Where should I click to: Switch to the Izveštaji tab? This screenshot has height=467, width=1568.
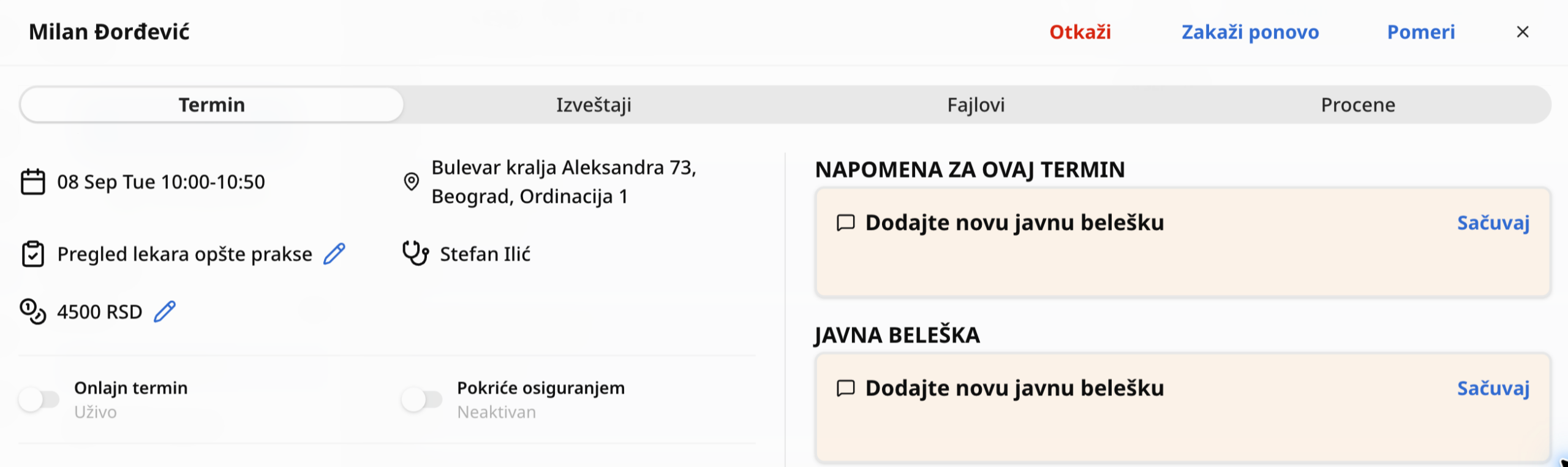(594, 105)
